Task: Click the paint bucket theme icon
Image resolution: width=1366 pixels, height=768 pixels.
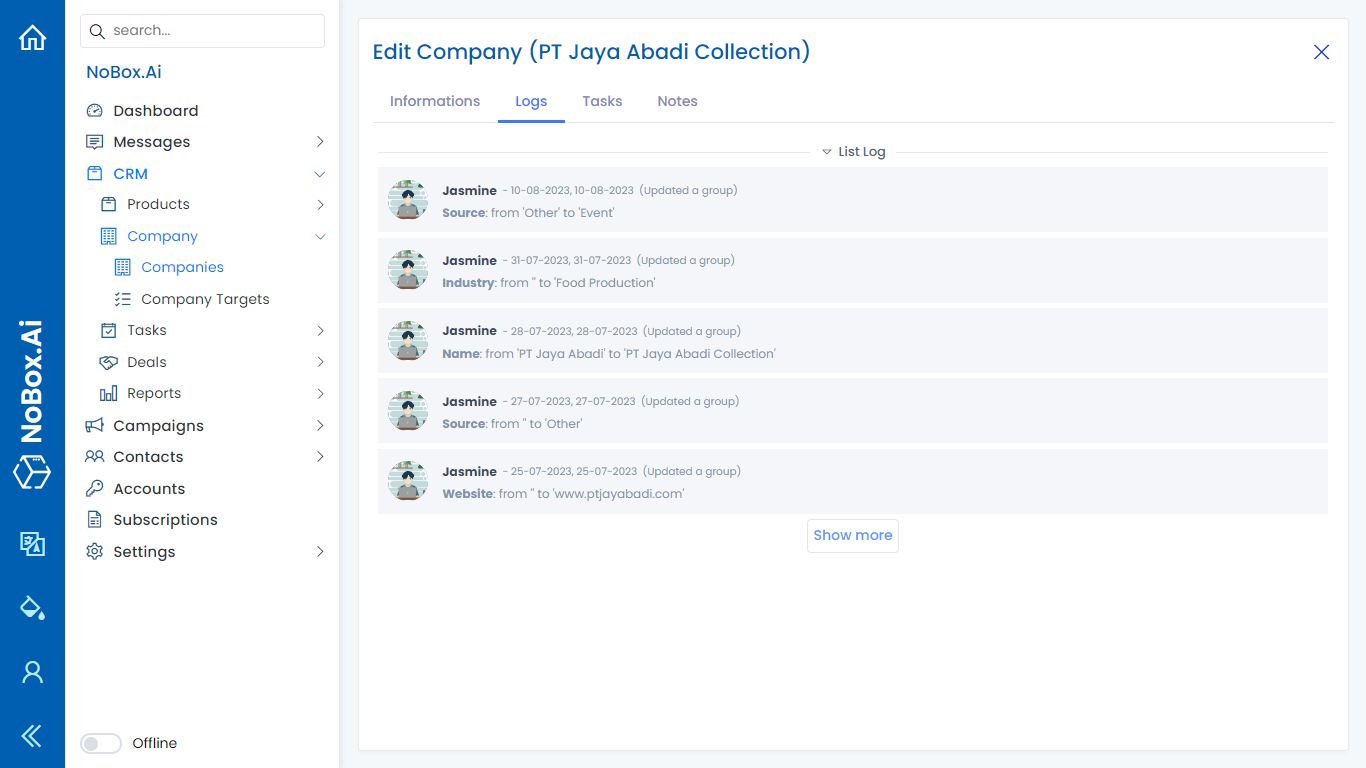Action: (32, 607)
